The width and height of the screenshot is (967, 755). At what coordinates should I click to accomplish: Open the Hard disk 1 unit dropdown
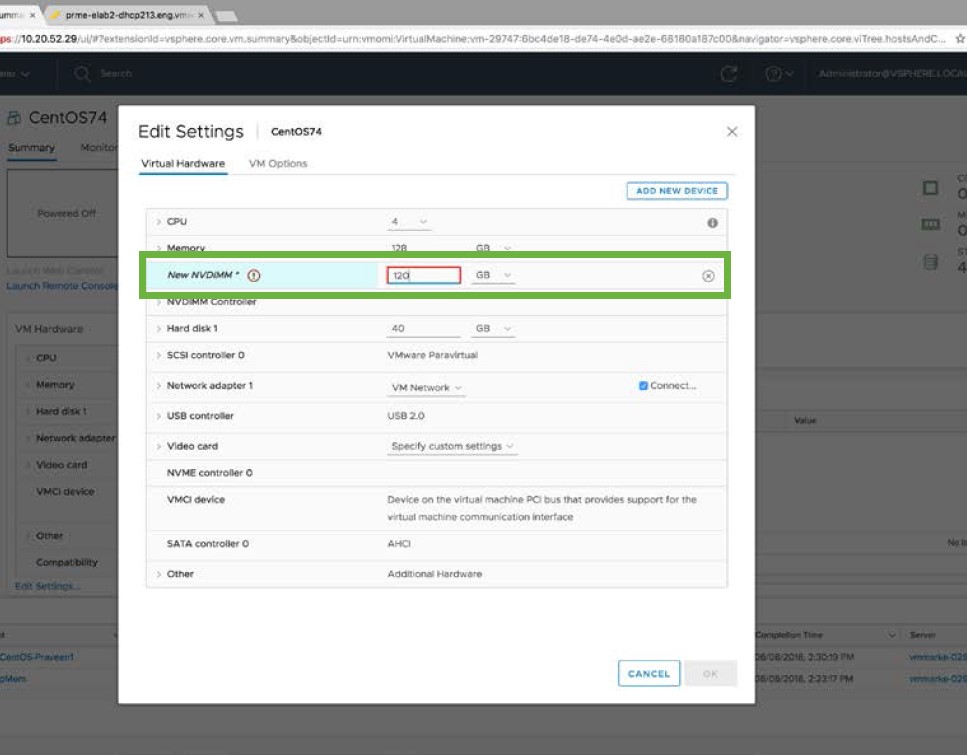coord(493,329)
